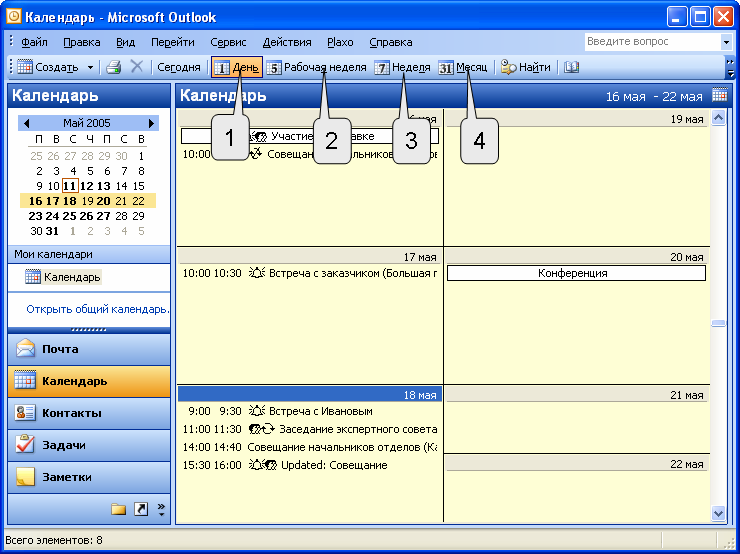Click the Outlook title bar icon
Viewport: 740px width, 554px height.
[14, 17]
